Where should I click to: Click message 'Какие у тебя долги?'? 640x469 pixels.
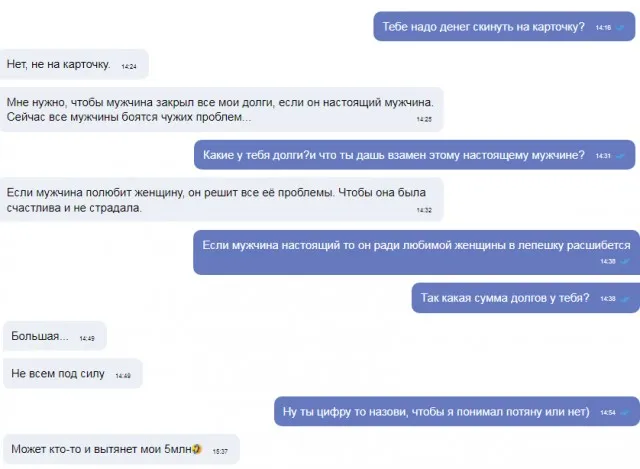click(414, 155)
